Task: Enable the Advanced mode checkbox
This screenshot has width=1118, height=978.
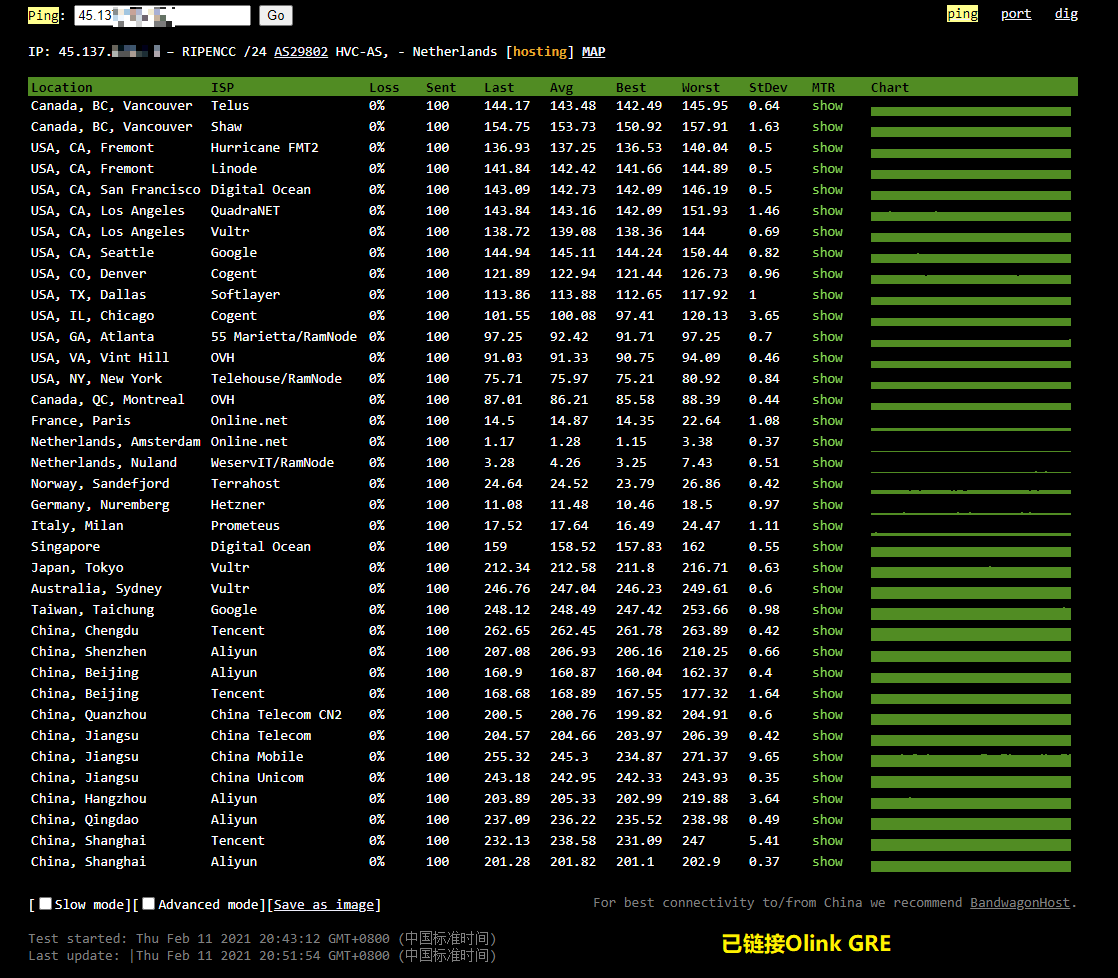Action: tap(148, 904)
